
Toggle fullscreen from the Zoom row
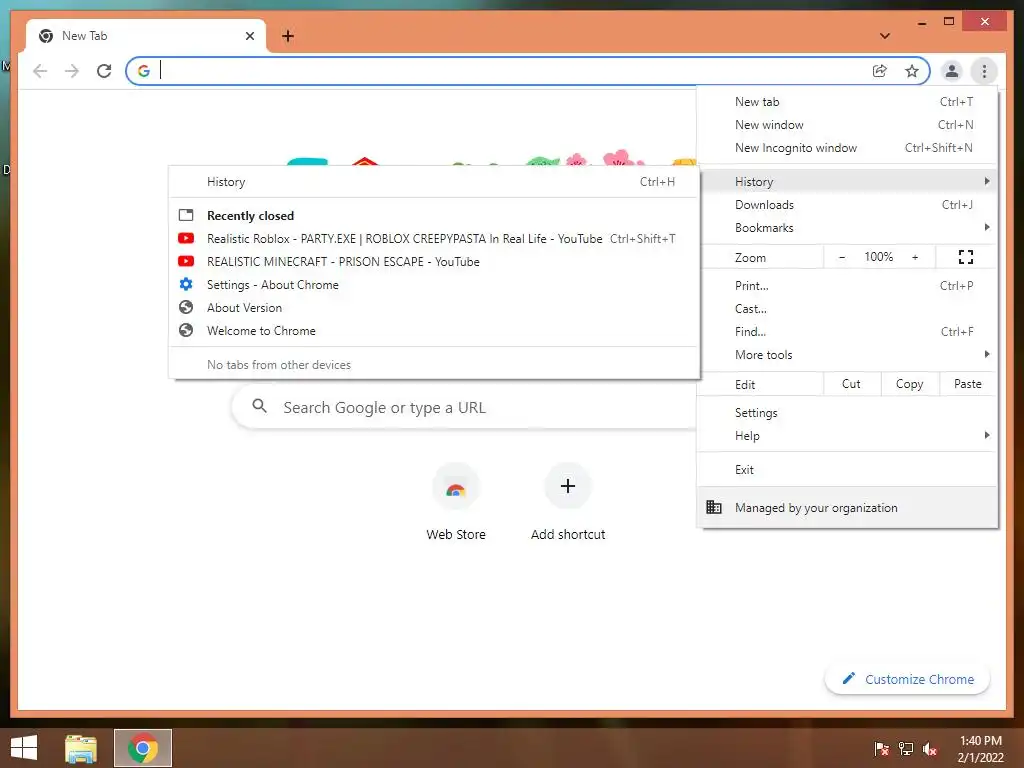pyautogui.click(x=966, y=257)
